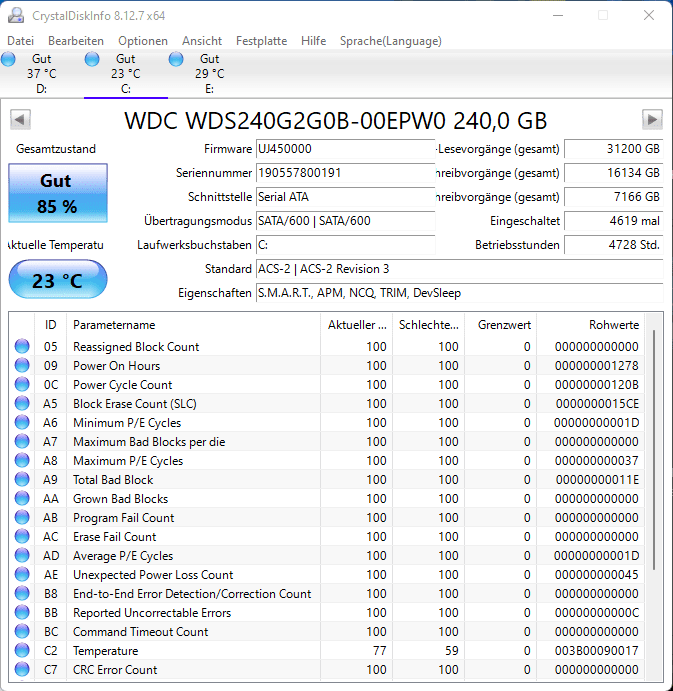Click the Standard field ACS-2 Revision 3

[459, 269]
